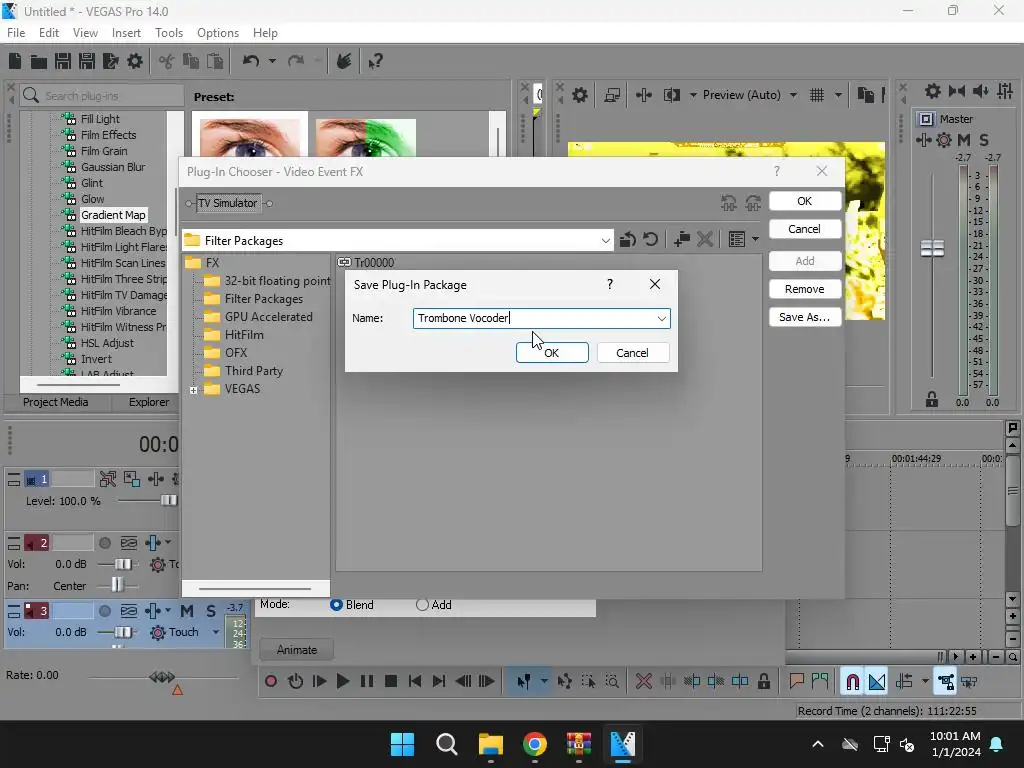The height and width of the screenshot is (768, 1024).
Task: Open File Explorer from Windows taskbar
Action: click(x=490, y=744)
